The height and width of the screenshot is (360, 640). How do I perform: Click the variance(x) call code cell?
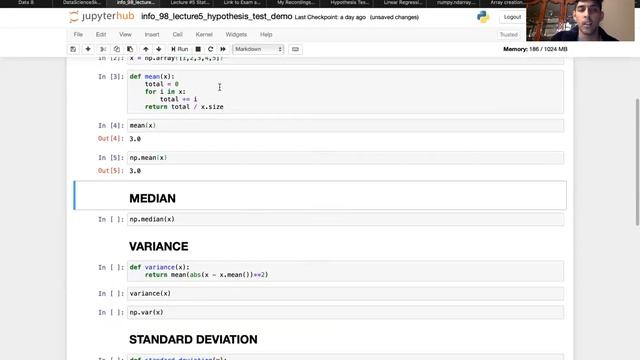[x=345, y=293]
